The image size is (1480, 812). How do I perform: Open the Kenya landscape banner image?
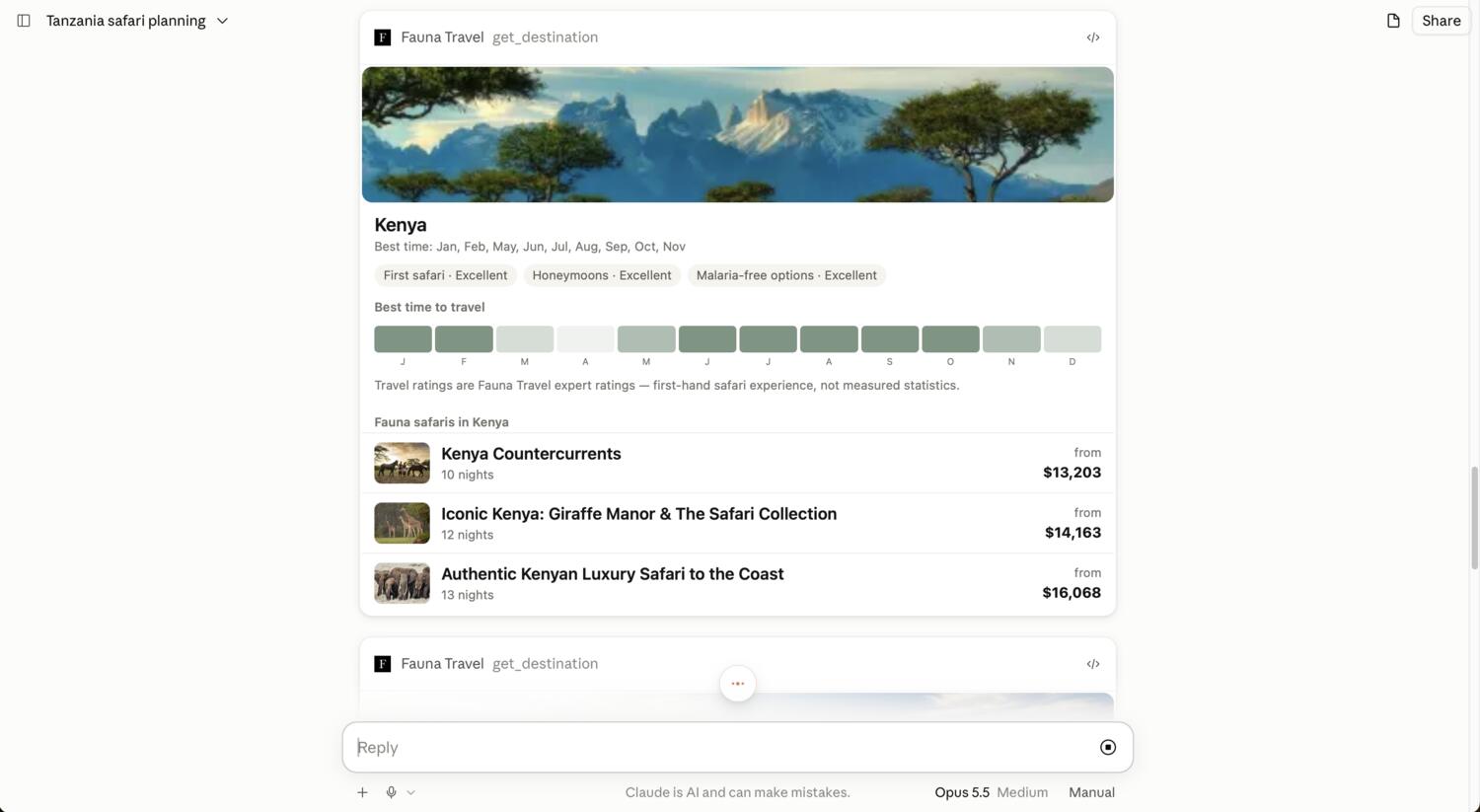738,134
